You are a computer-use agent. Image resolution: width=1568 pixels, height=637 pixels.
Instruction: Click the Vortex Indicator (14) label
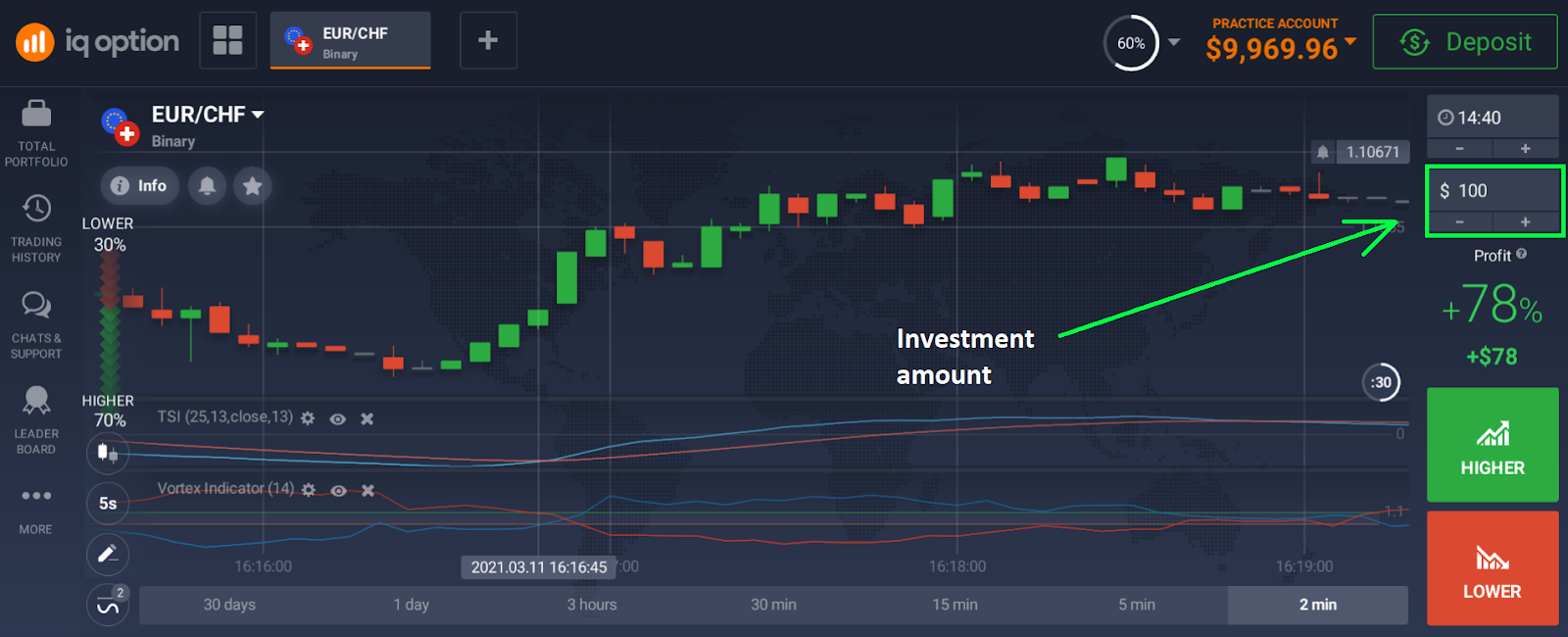pos(226,488)
